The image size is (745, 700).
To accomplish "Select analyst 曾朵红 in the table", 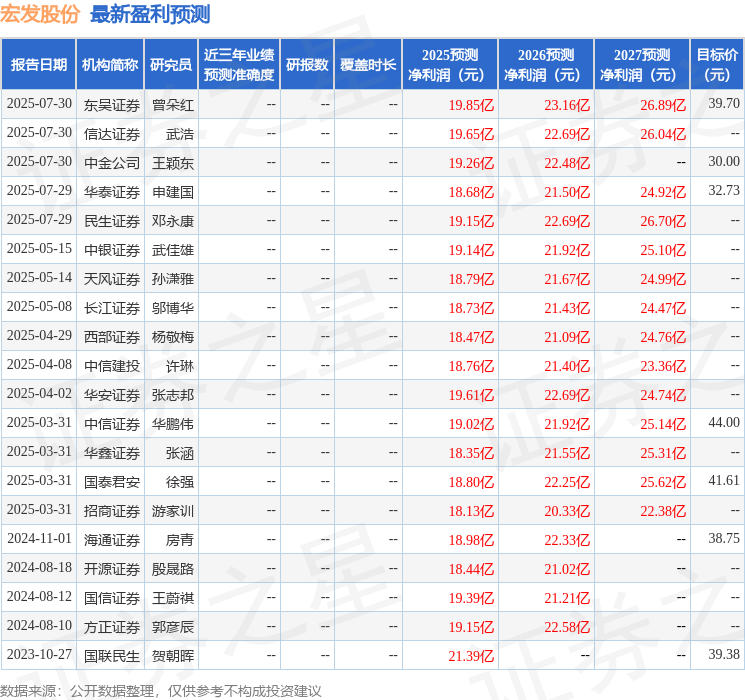I will (x=173, y=104).
